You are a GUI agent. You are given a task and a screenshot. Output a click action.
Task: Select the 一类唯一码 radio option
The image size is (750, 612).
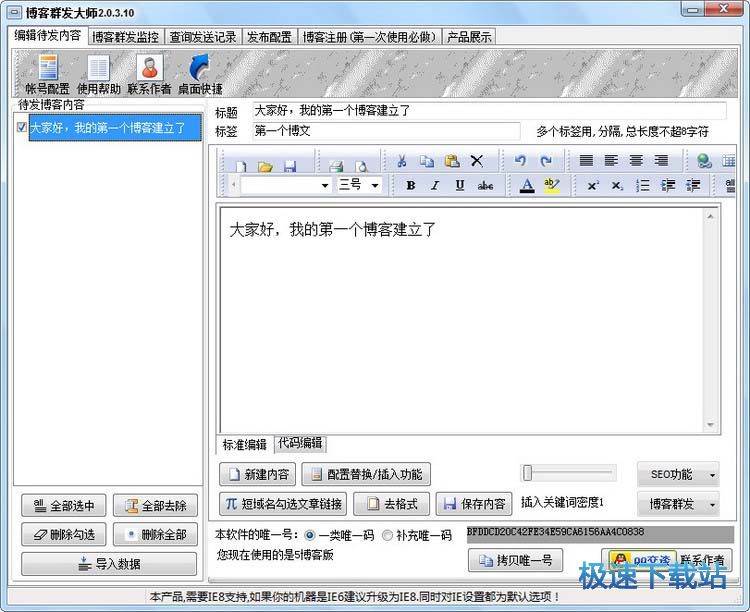(309, 535)
